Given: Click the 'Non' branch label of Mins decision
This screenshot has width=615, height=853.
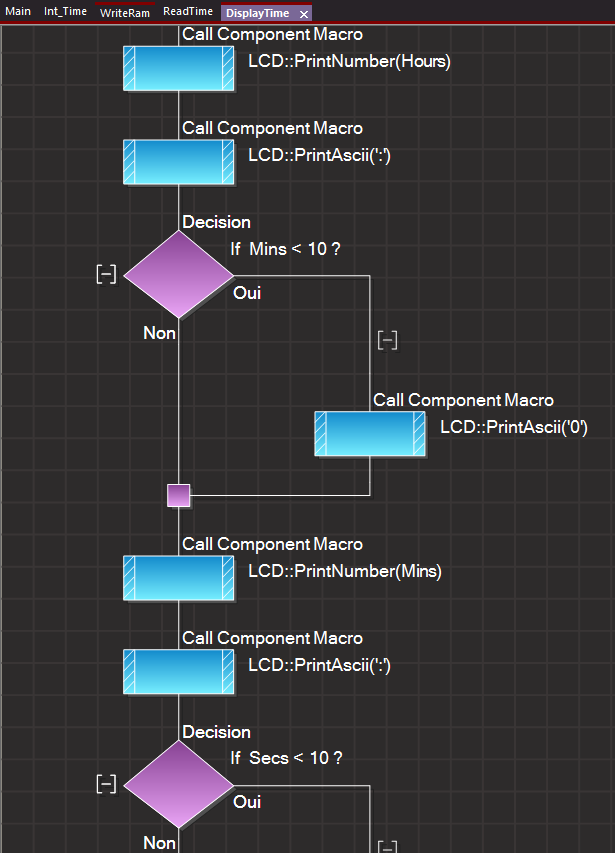Looking at the screenshot, I should (x=159, y=333).
